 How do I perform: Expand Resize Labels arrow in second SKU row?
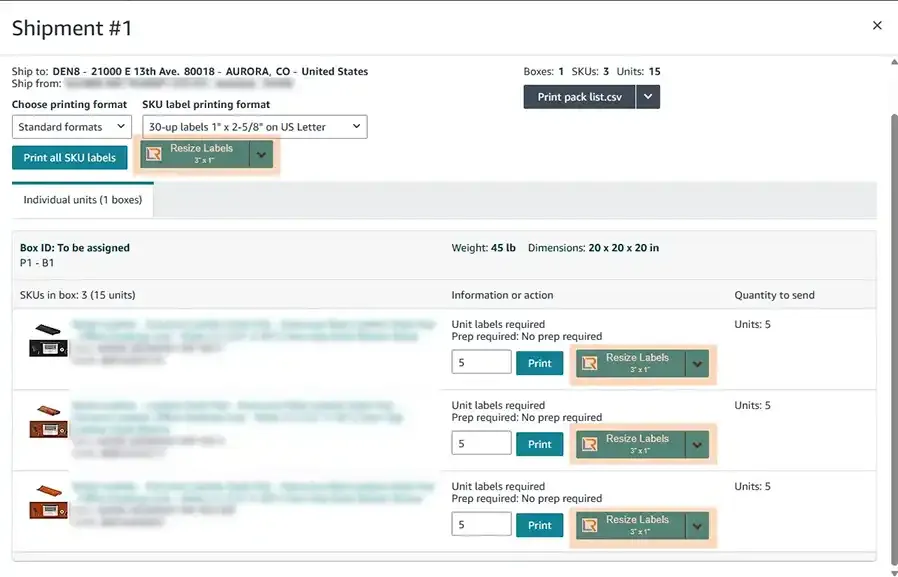(697, 445)
